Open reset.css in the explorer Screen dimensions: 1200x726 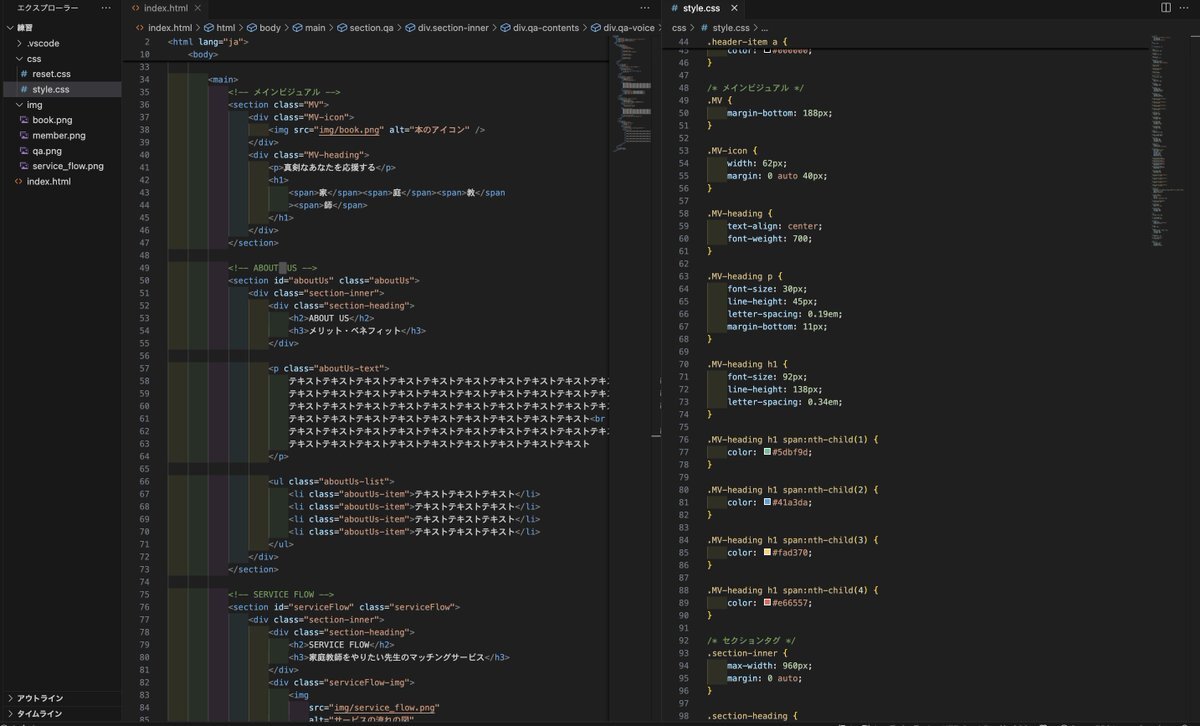(x=51, y=74)
